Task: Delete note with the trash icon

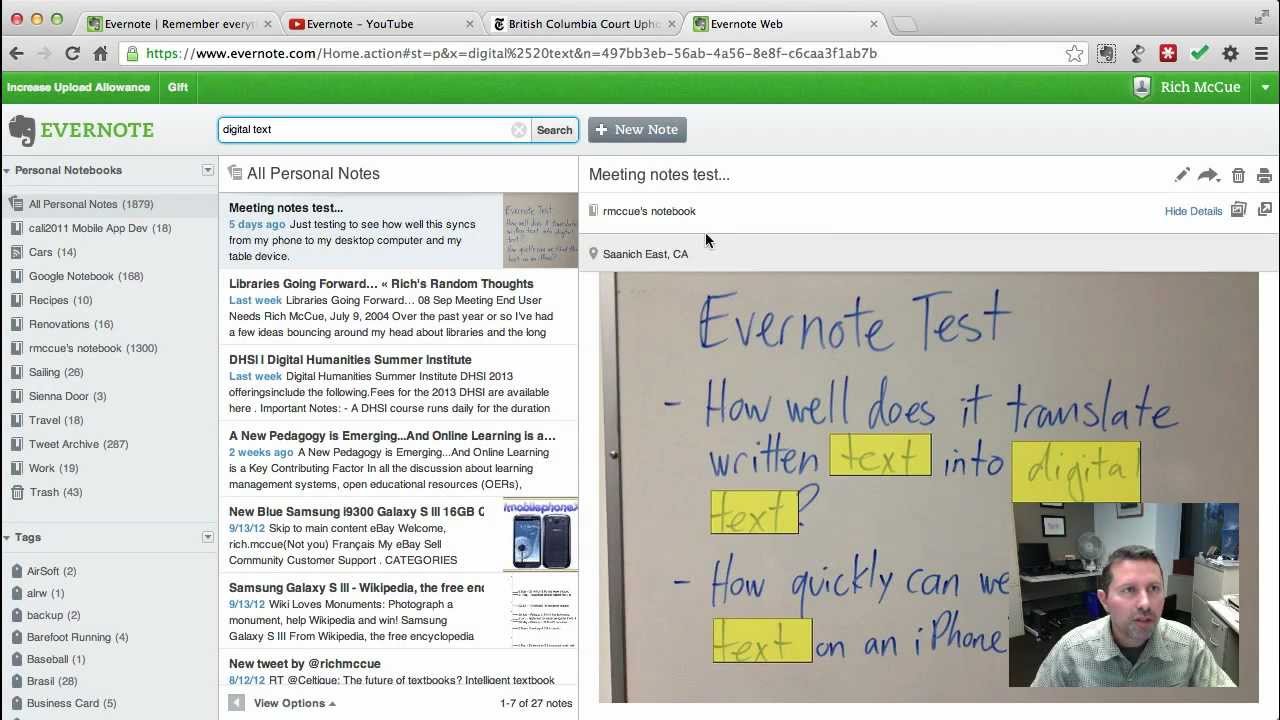Action: click(x=1238, y=175)
